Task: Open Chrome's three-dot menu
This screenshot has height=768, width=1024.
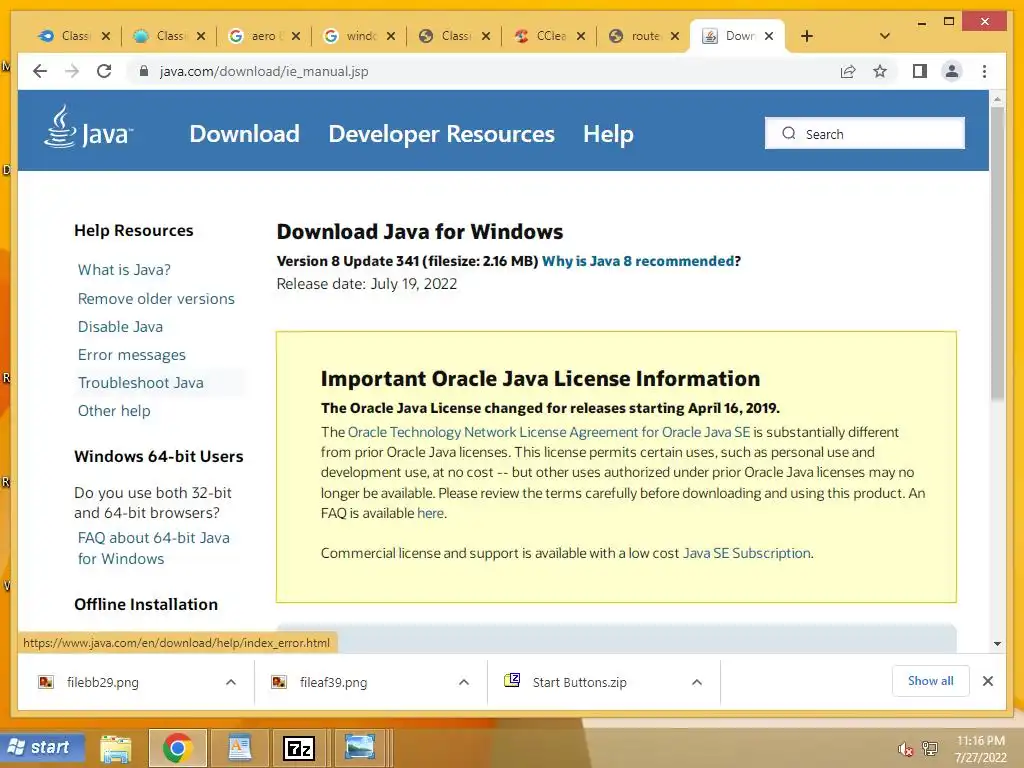Action: coord(984,71)
